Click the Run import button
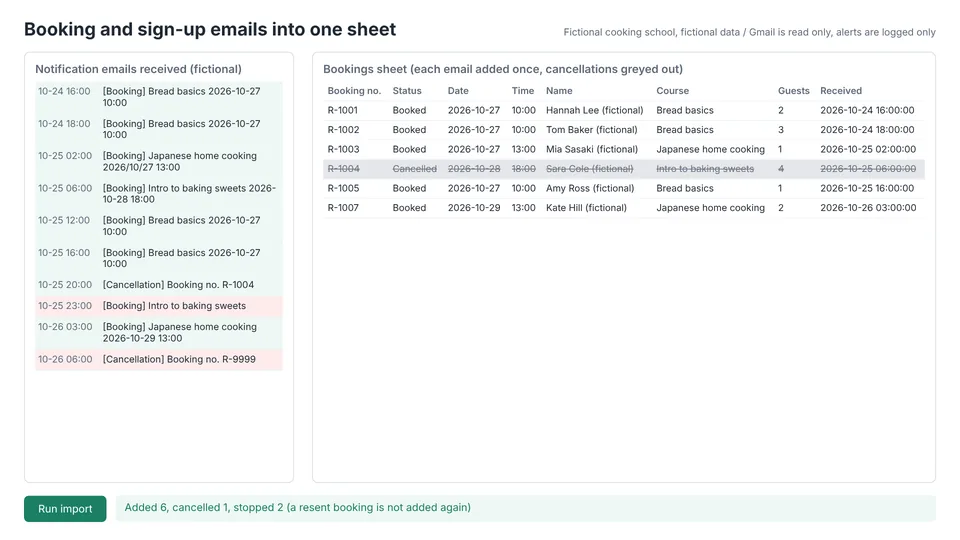Viewport: 960px width, 540px height. tap(65, 509)
